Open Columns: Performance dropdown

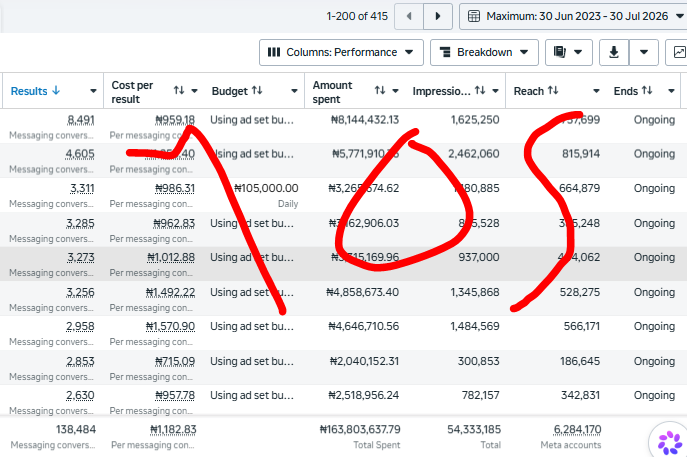tap(341, 52)
